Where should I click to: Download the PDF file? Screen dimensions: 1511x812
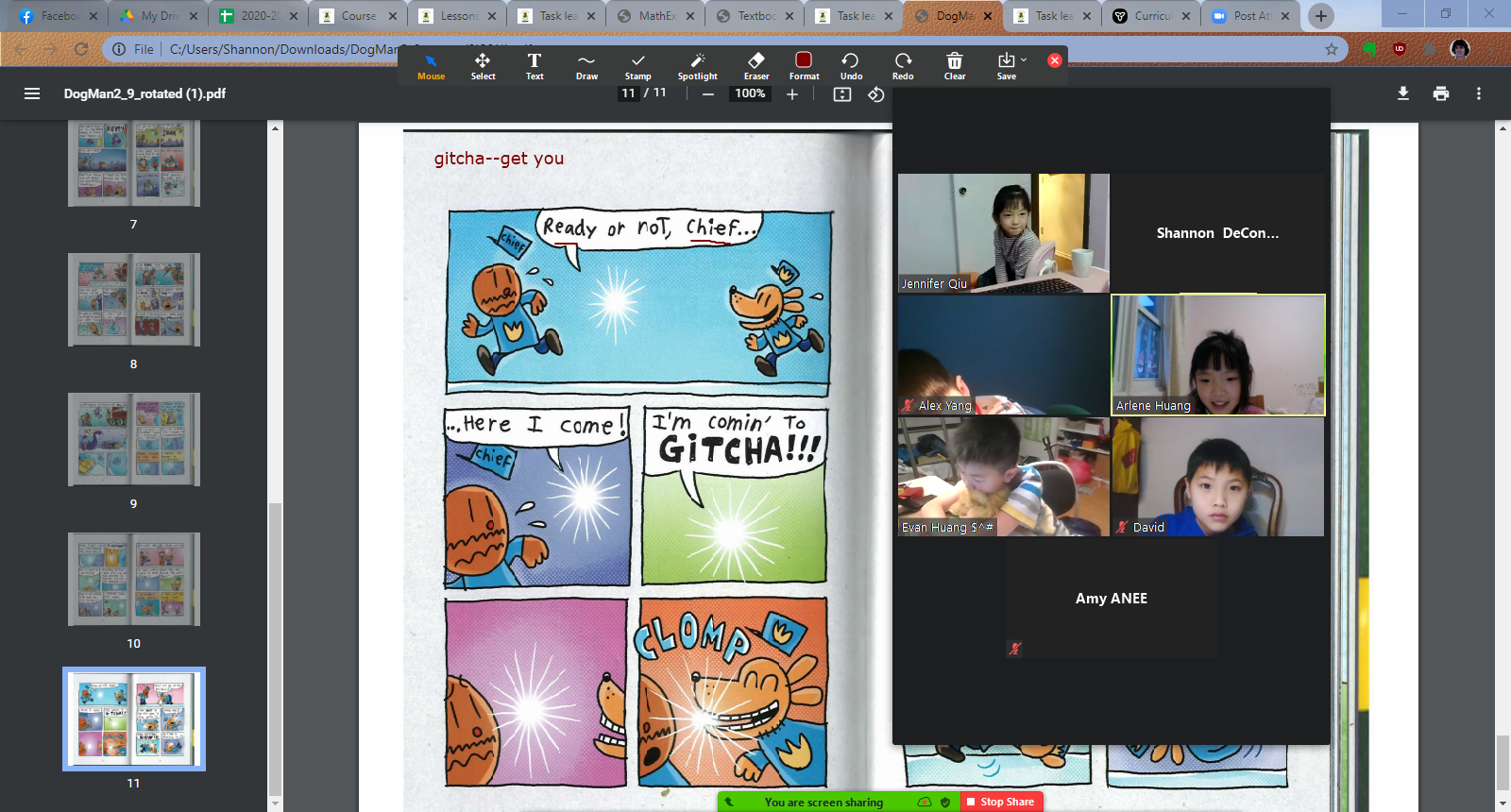pos(1403,93)
